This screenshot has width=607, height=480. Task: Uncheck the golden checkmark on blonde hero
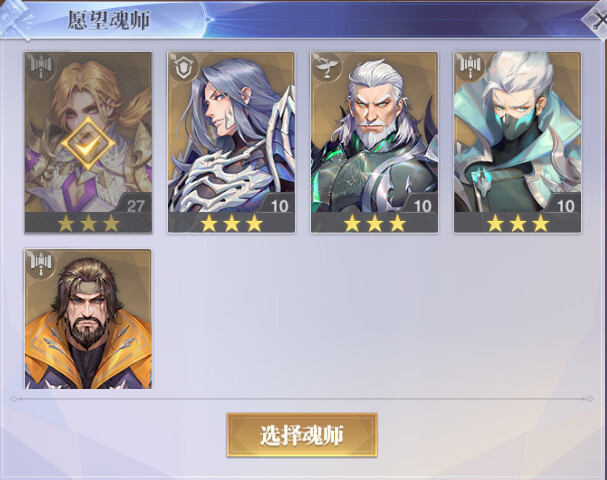pos(88,144)
